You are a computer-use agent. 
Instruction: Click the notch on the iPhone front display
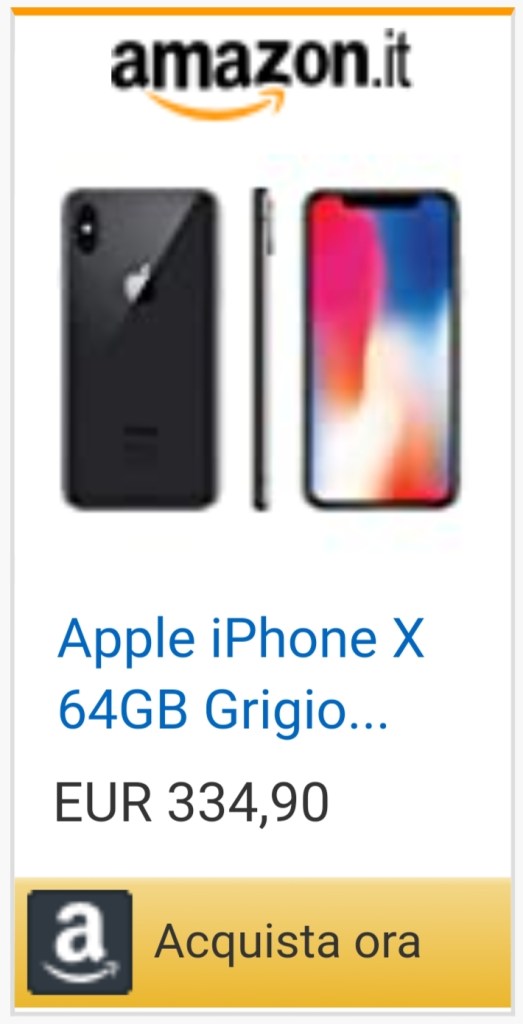[381, 201]
